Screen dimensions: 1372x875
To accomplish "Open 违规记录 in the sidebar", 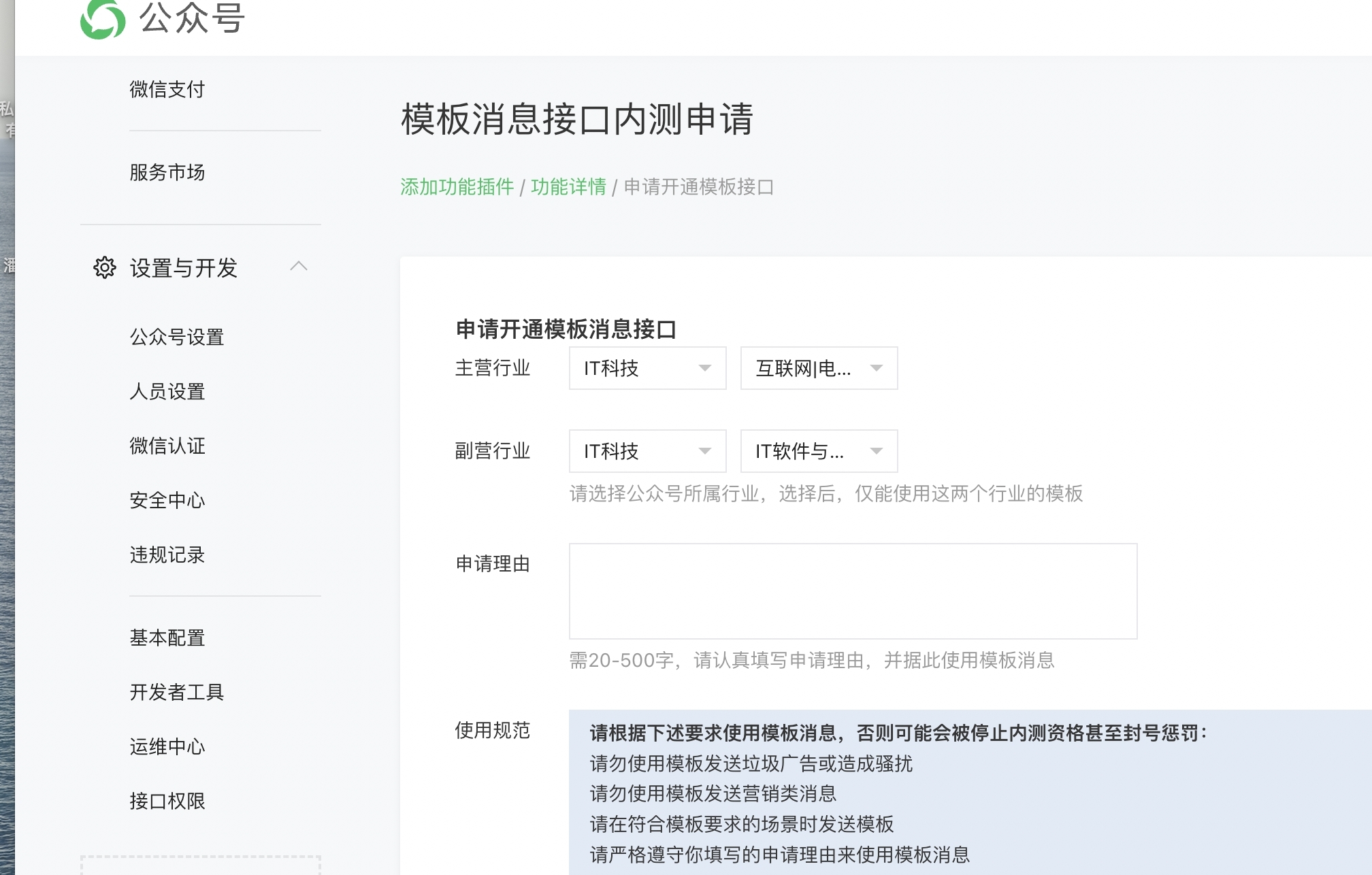I will pyautogui.click(x=167, y=555).
